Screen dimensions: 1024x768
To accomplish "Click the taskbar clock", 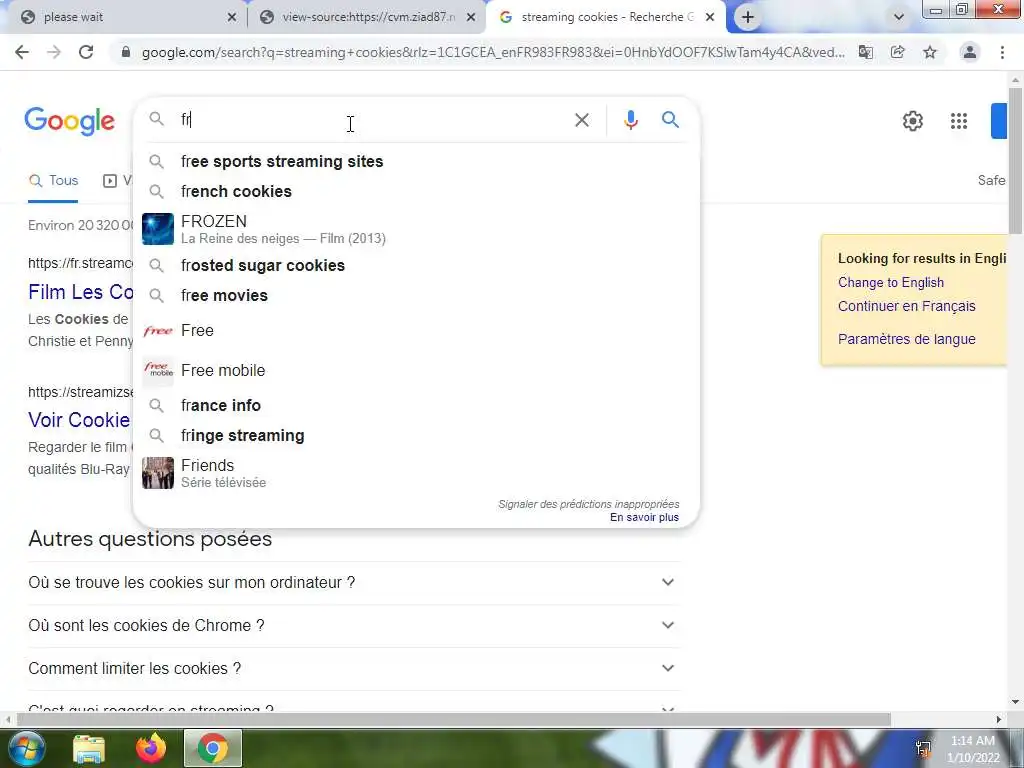I will pos(972,748).
